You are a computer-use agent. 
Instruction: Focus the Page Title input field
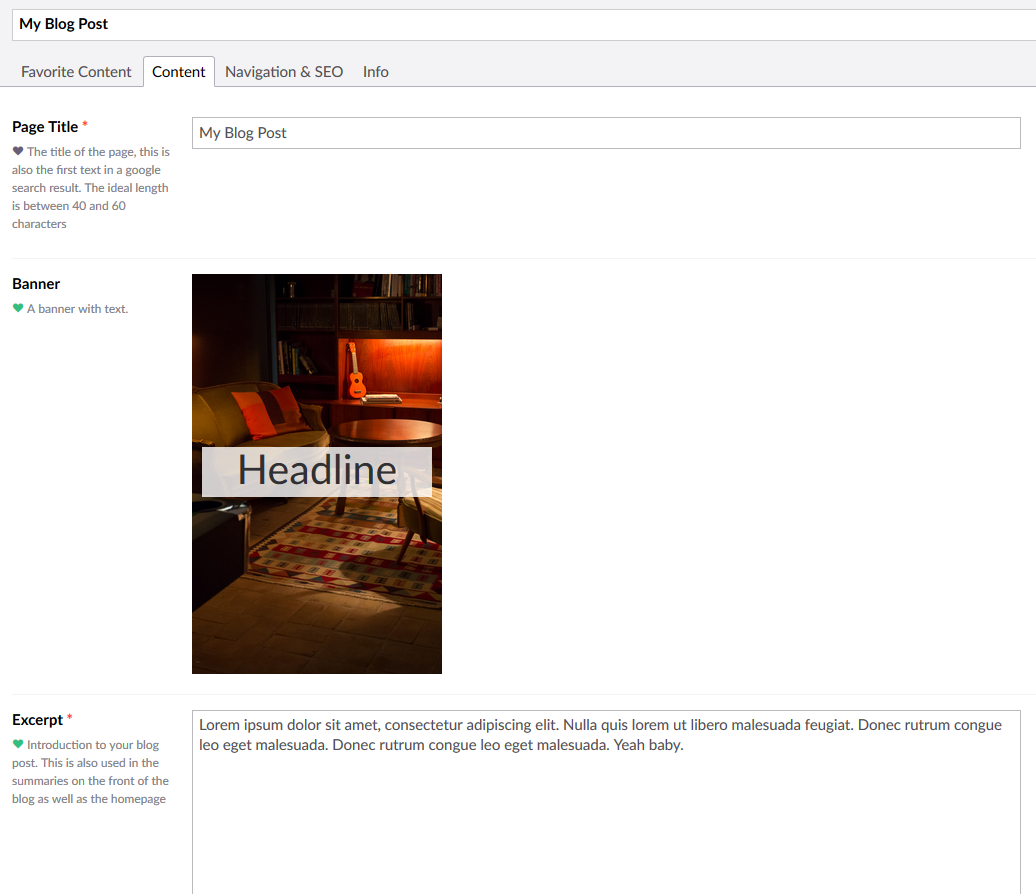tap(606, 133)
